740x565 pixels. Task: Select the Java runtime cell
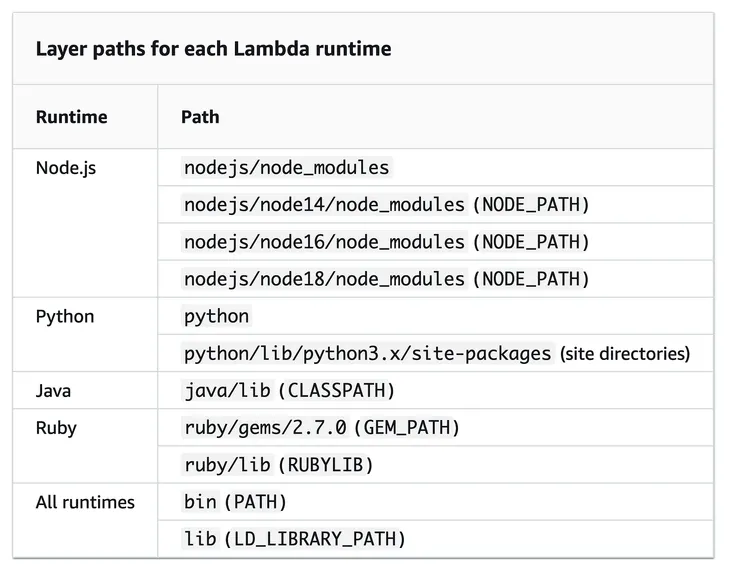53,391
